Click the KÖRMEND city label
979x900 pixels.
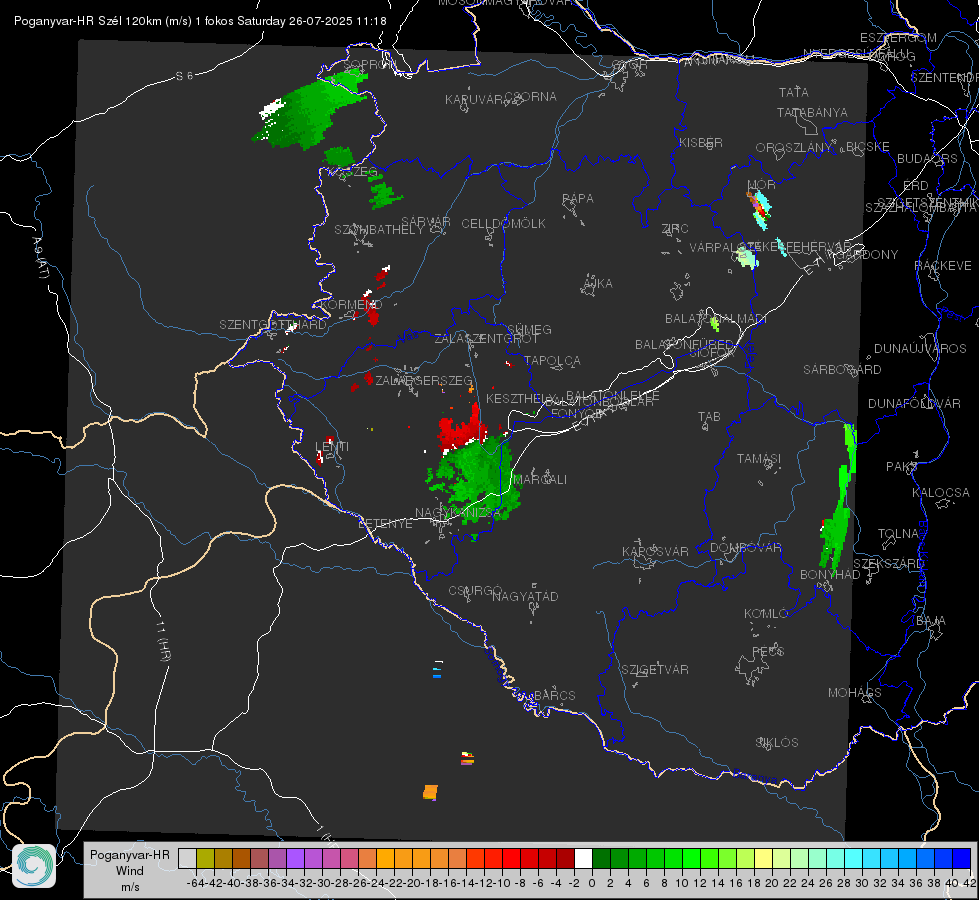350,305
